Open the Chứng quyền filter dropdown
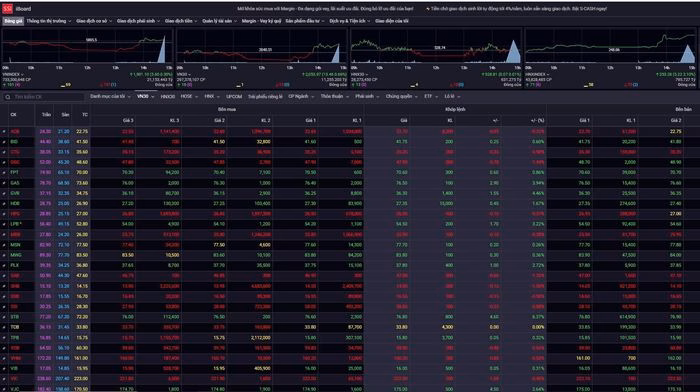The height and width of the screenshot is (392, 700). click(401, 96)
